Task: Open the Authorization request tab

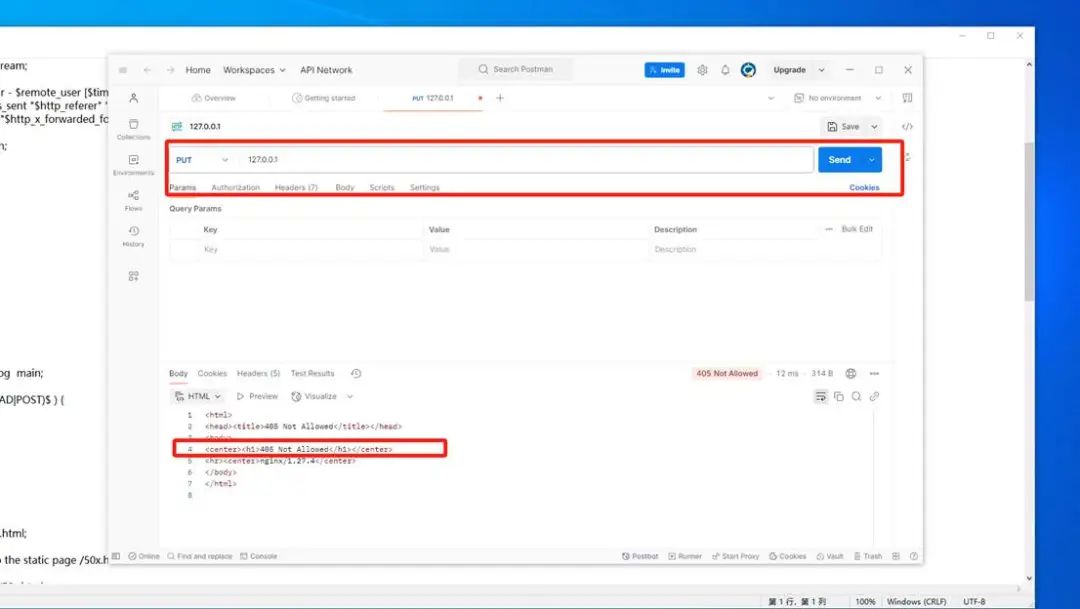Action: (236, 187)
